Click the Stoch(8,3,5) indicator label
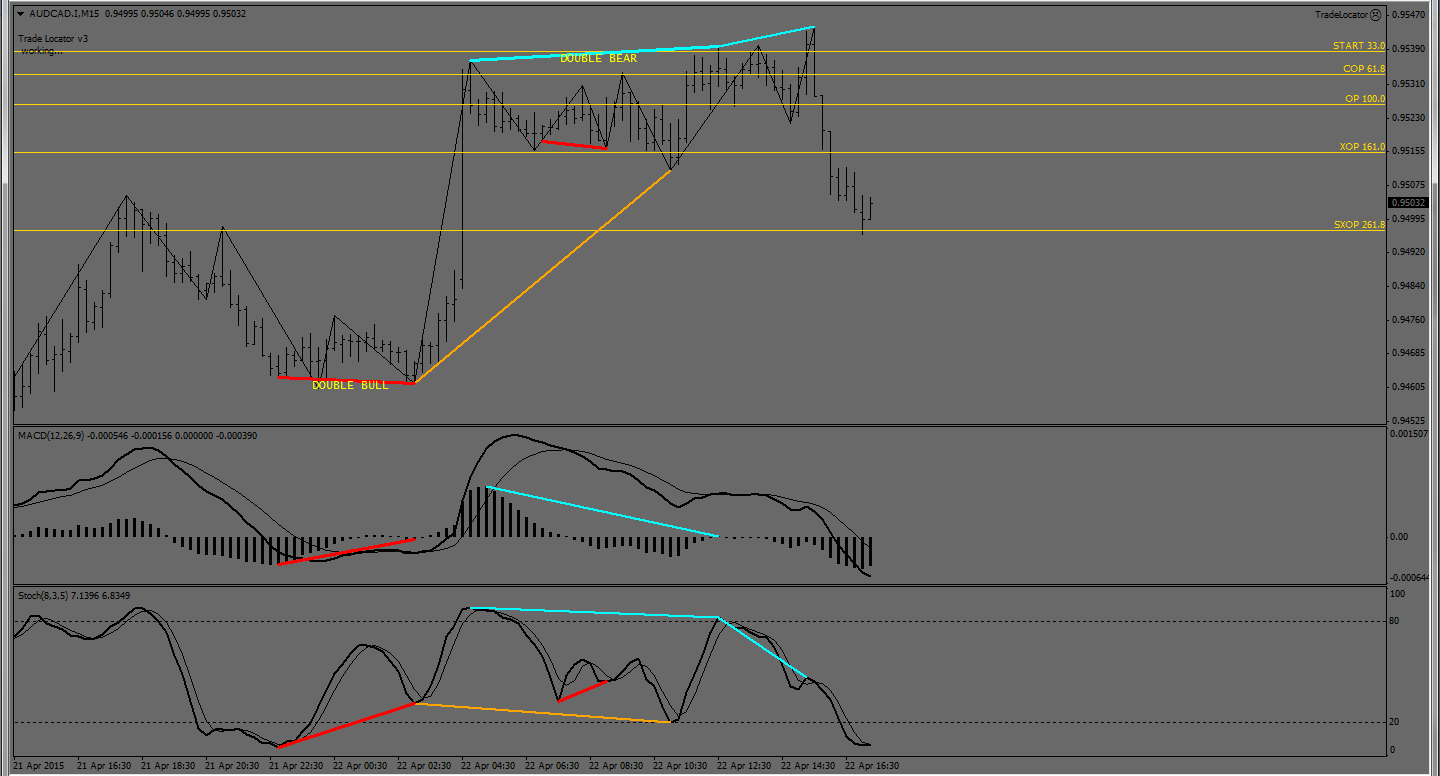Image resolution: width=1440 pixels, height=776 pixels. coord(43,596)
